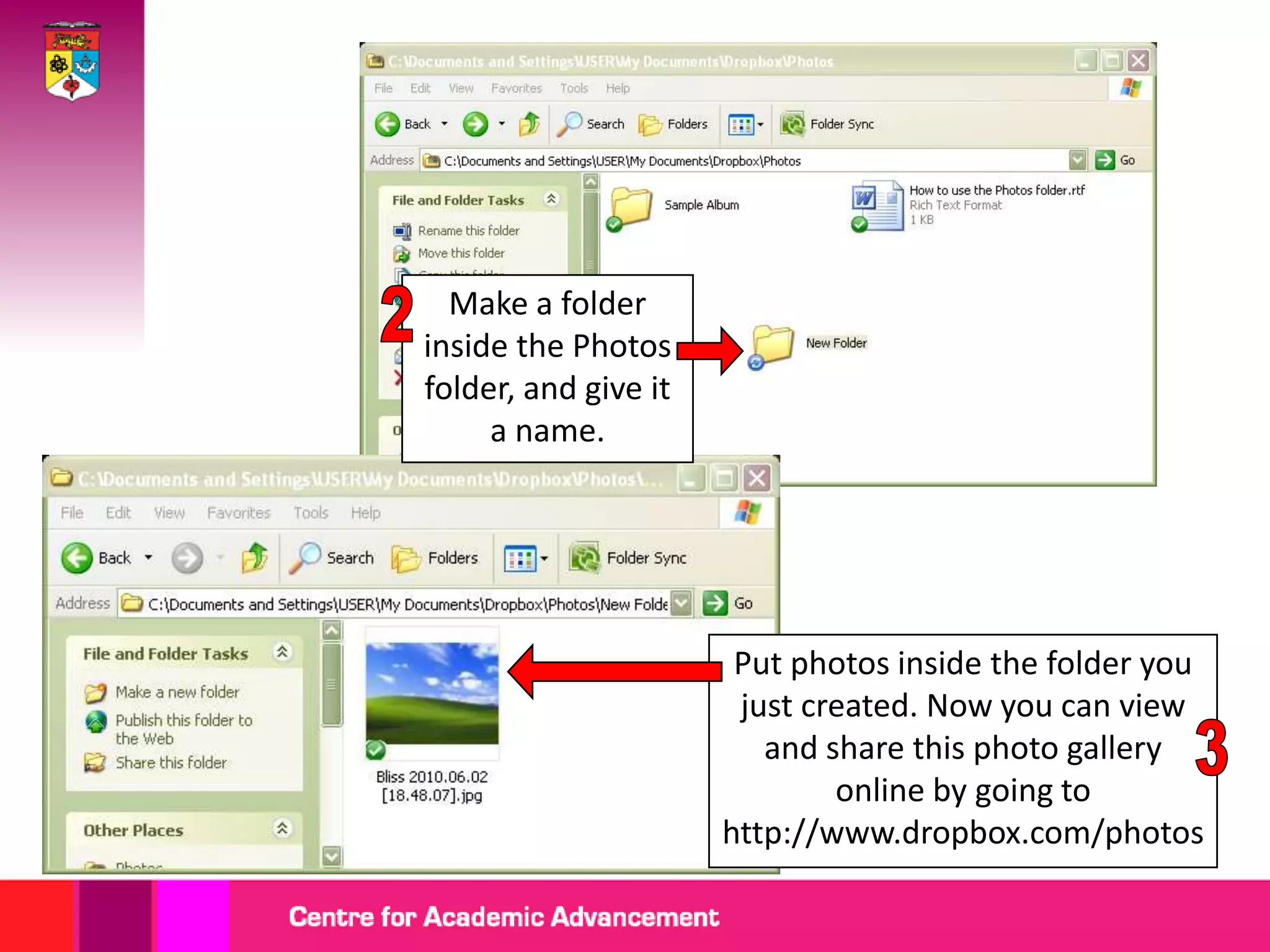This screenshot has width=1270, height=952.
Task: Click Search magnifier in Photos window
Action: tap(569, 124)
